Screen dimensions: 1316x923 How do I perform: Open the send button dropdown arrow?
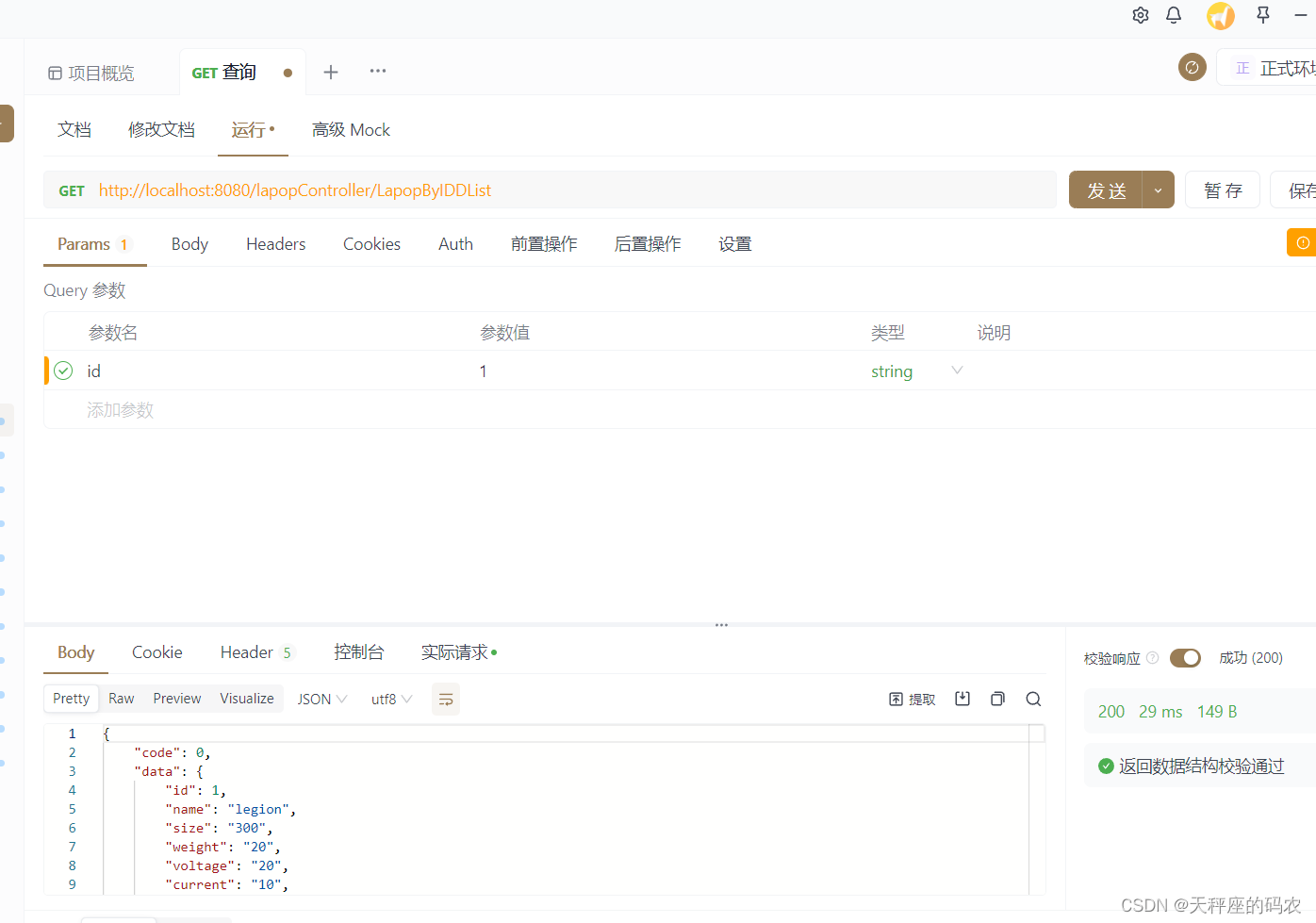1158,190
